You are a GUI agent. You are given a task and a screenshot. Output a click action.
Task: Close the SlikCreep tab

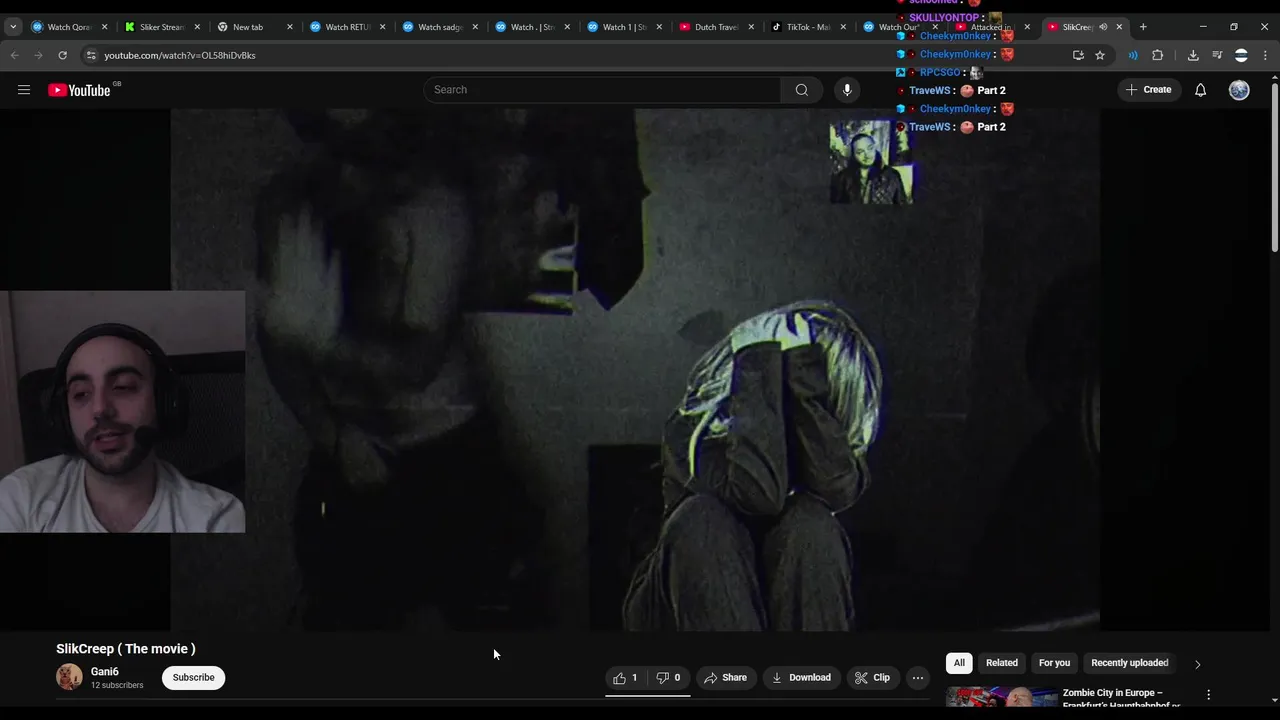click(1119, 27)
